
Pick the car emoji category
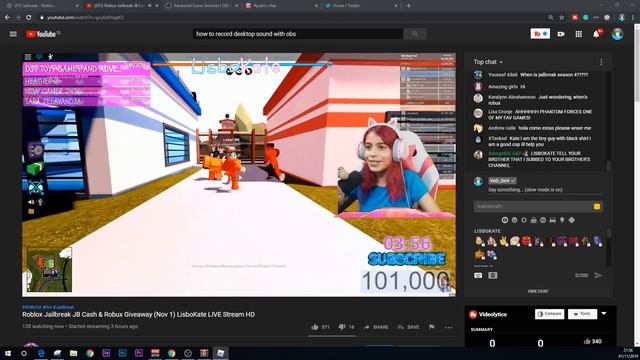pyautogui.click(x=552, y=220)
